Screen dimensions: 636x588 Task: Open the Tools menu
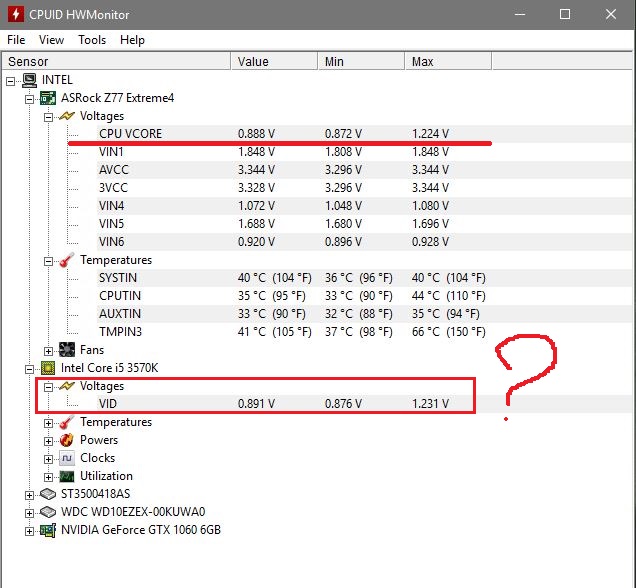[x=92, y=40]
